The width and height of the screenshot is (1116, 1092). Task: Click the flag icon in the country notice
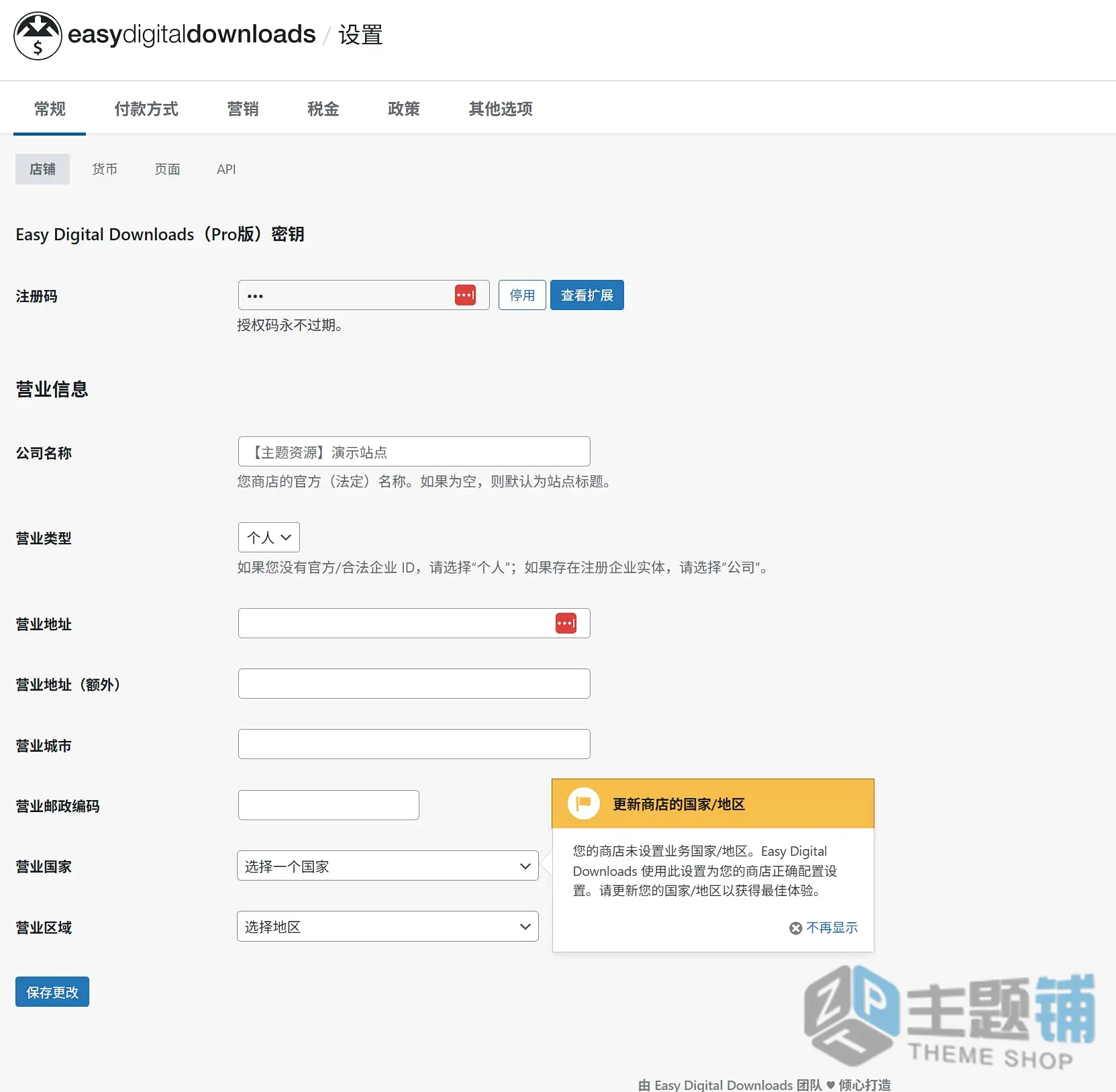click(x=583, y=803)
